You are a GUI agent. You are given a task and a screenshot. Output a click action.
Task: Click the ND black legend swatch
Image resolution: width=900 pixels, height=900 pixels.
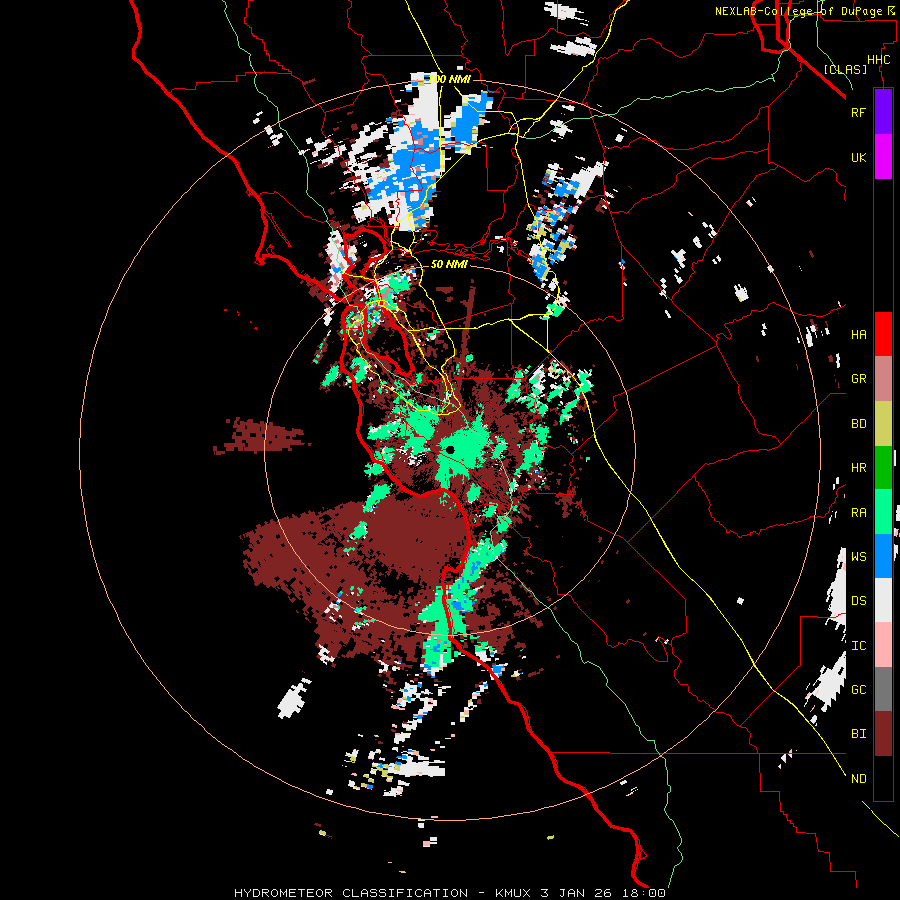click(883, 778)
